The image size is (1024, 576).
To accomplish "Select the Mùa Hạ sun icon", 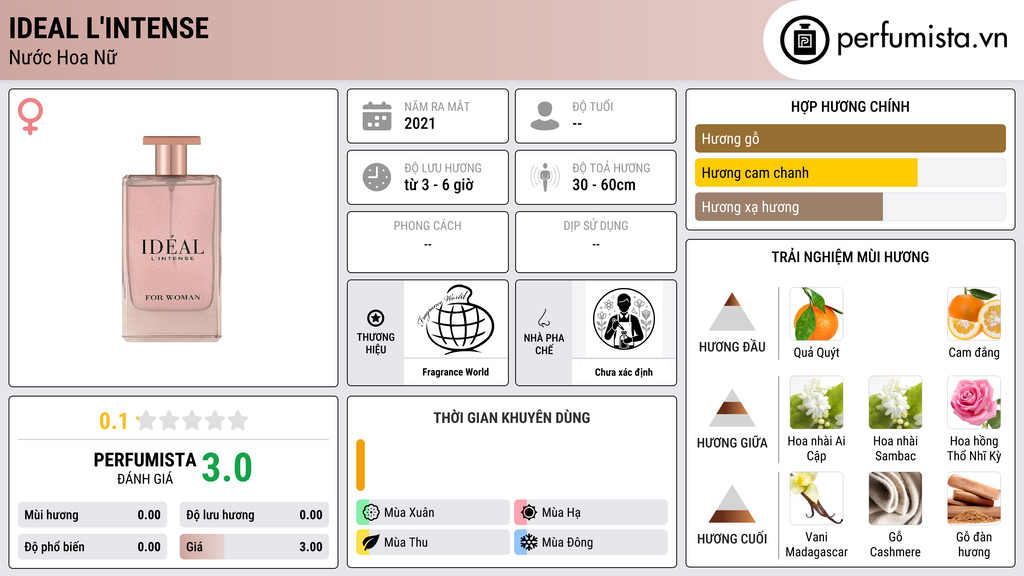I will [x=528, y=513].
